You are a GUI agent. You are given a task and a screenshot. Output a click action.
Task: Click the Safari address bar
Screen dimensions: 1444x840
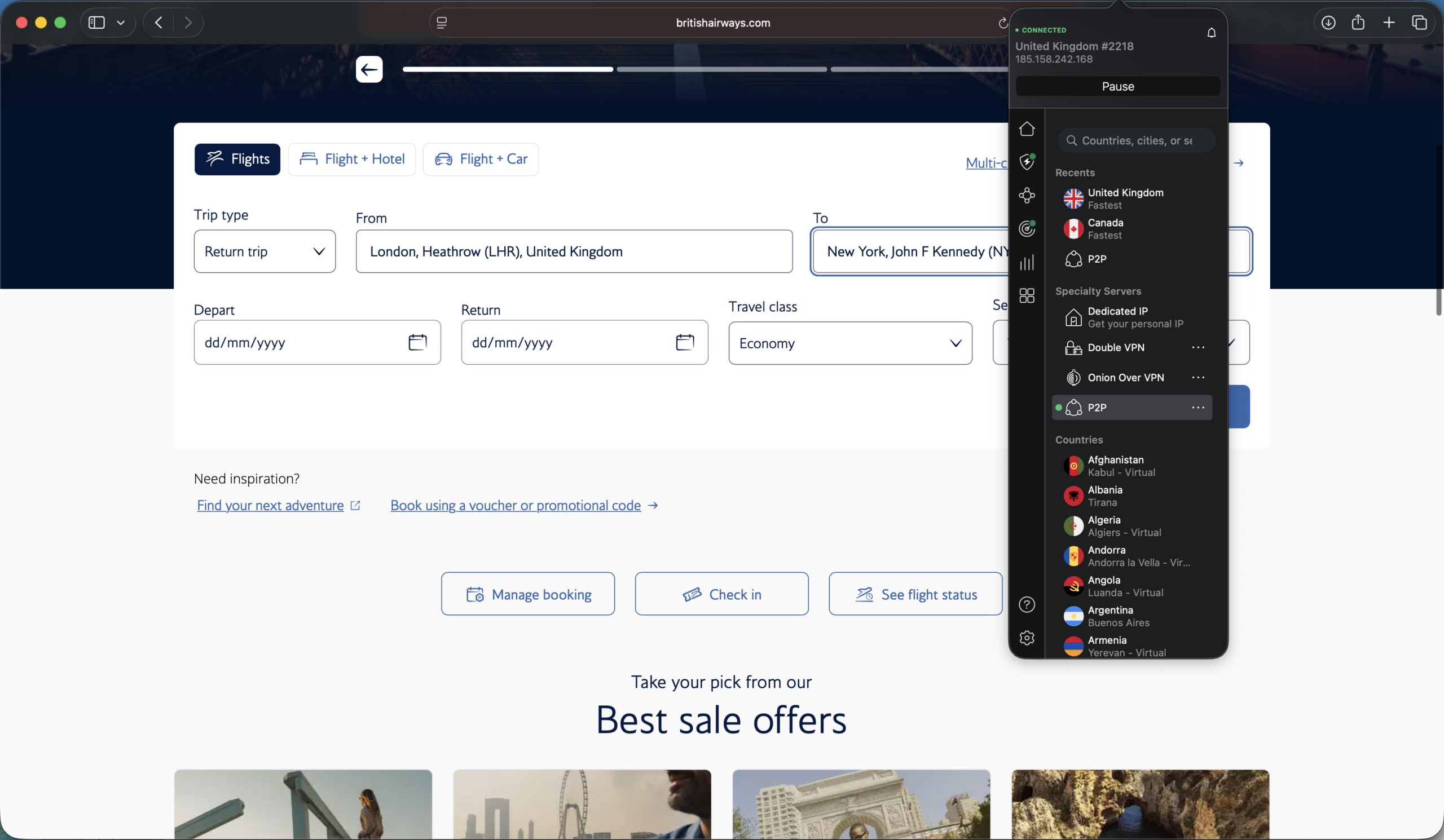tap(722, 23)
